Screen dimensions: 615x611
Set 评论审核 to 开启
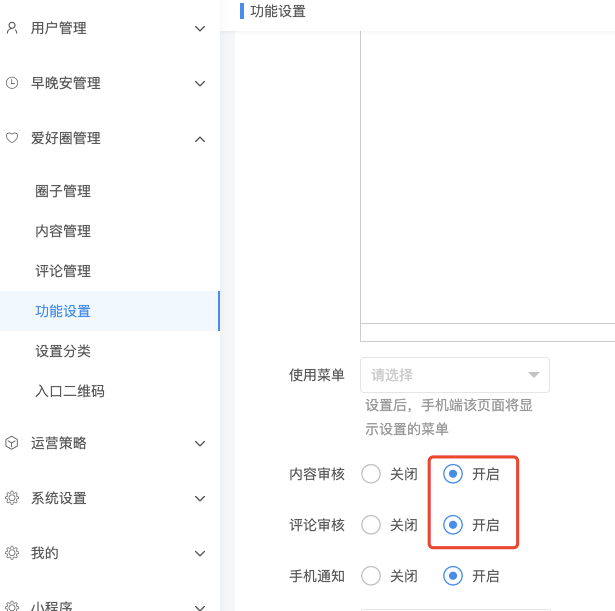453,525
